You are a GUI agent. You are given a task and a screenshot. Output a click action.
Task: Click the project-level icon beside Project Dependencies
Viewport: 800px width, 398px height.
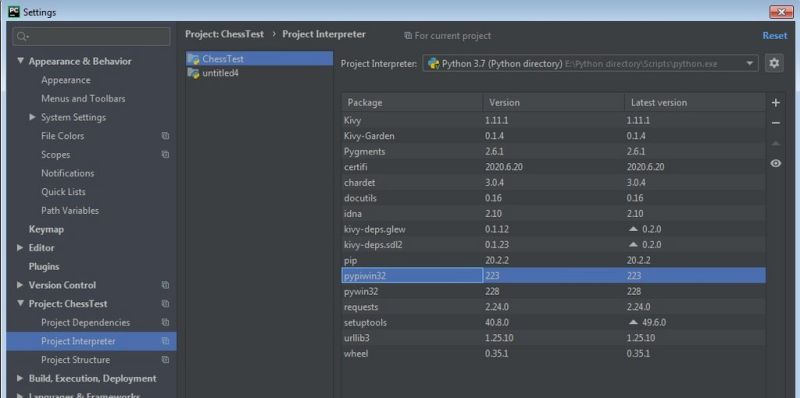(165, 322)
